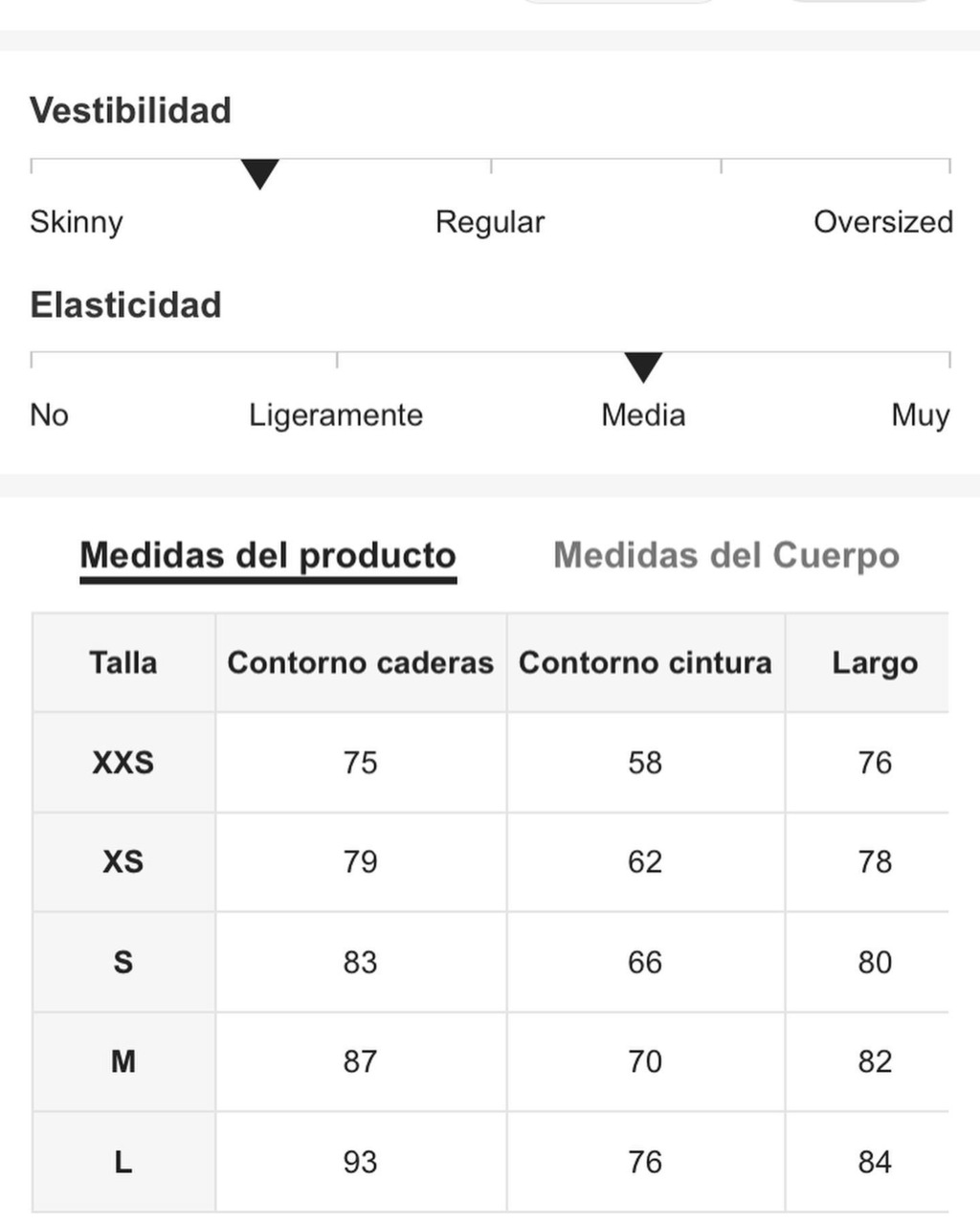The width and height of the screenshot is (980, 1225).
Task: Click the Largo column header
Action: [875, 662]
